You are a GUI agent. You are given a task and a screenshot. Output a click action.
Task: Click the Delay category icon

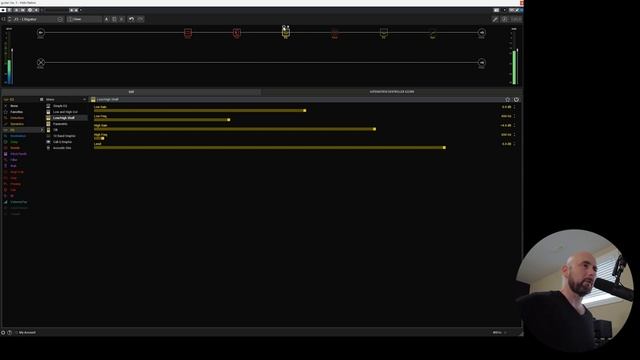tap(6, 142)
